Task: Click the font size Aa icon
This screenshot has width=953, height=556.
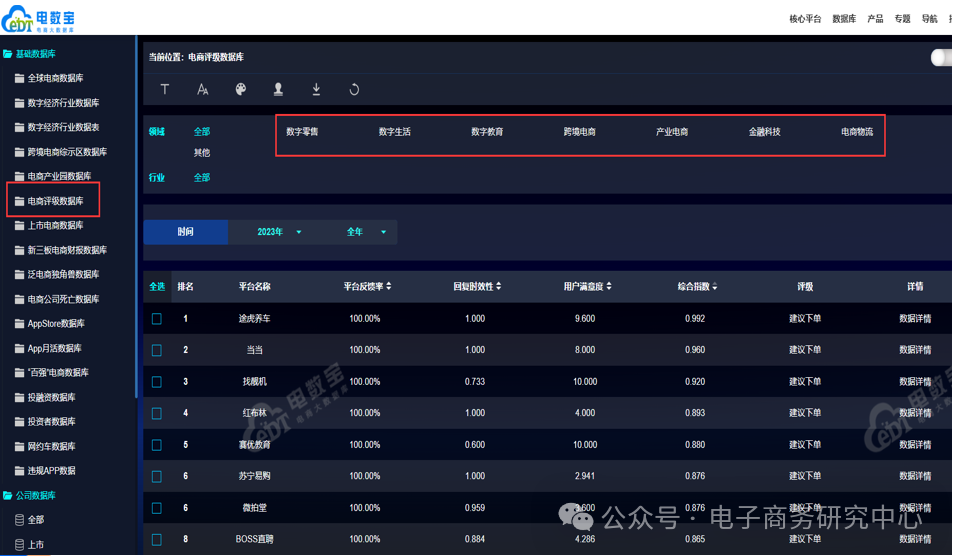Action: coord(202,89)
